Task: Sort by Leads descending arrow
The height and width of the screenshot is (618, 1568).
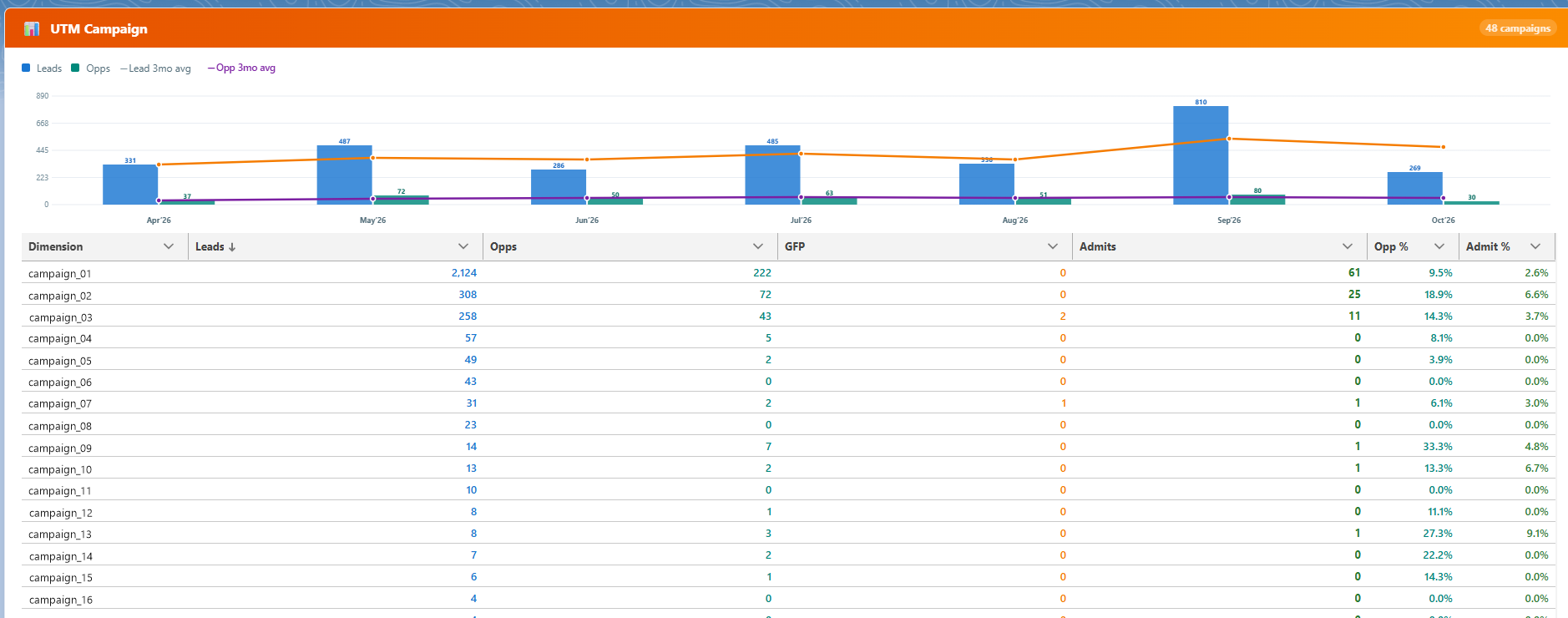Action: pos(232,247)
